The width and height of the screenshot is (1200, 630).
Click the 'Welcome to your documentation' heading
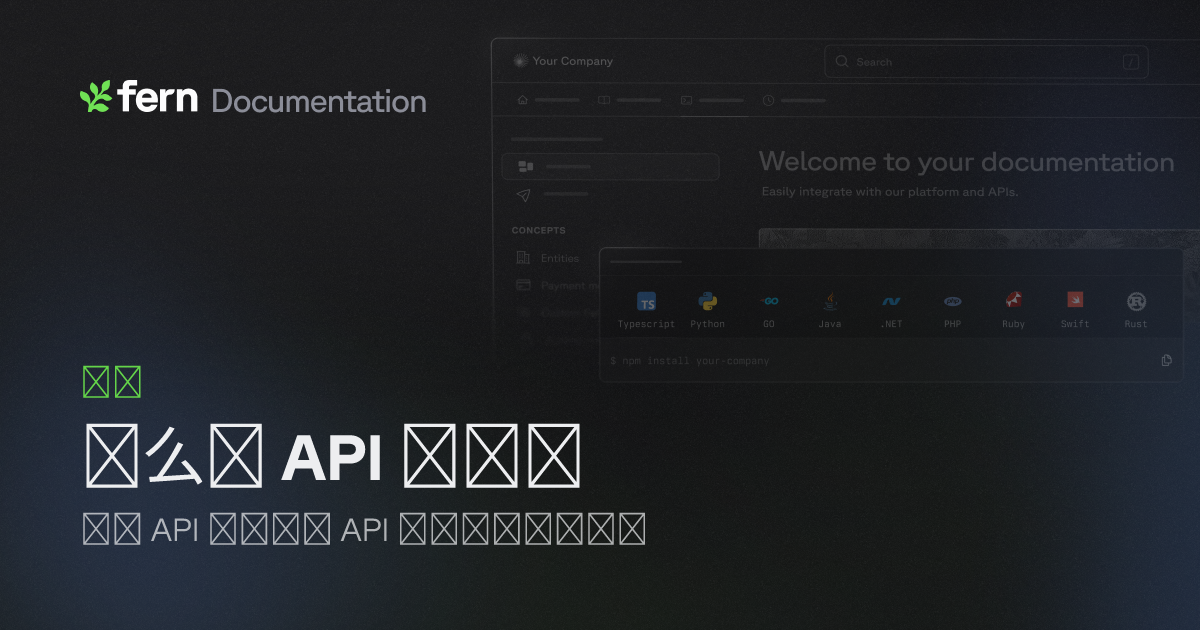tap(966, 162)
